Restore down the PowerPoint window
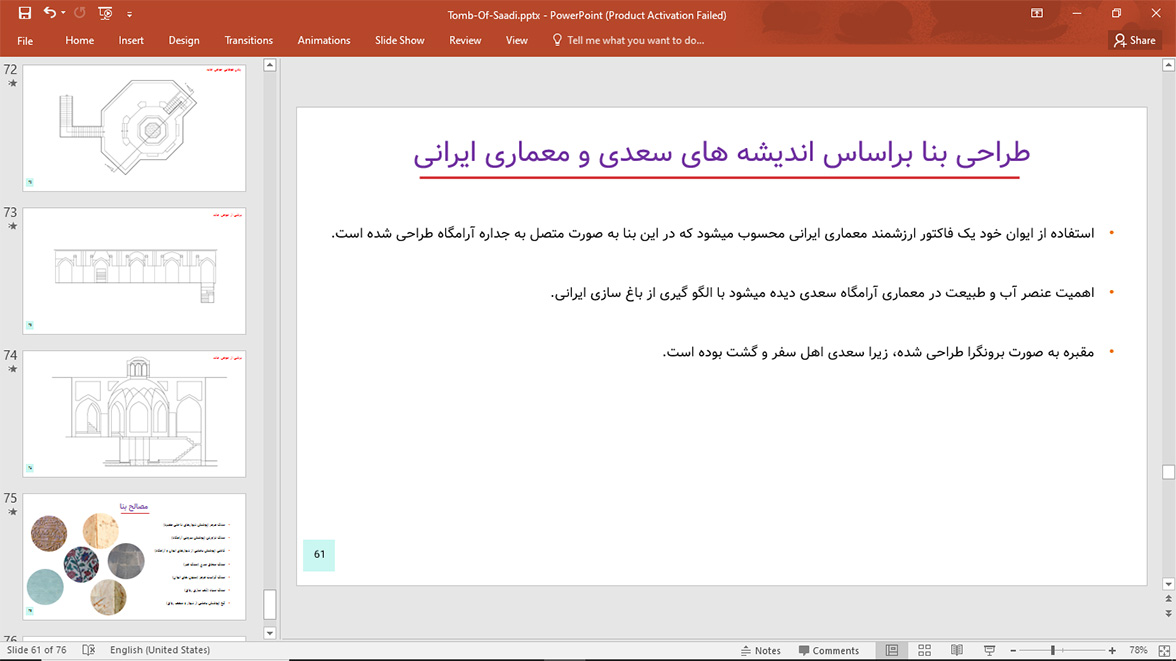 [1116, 14]
